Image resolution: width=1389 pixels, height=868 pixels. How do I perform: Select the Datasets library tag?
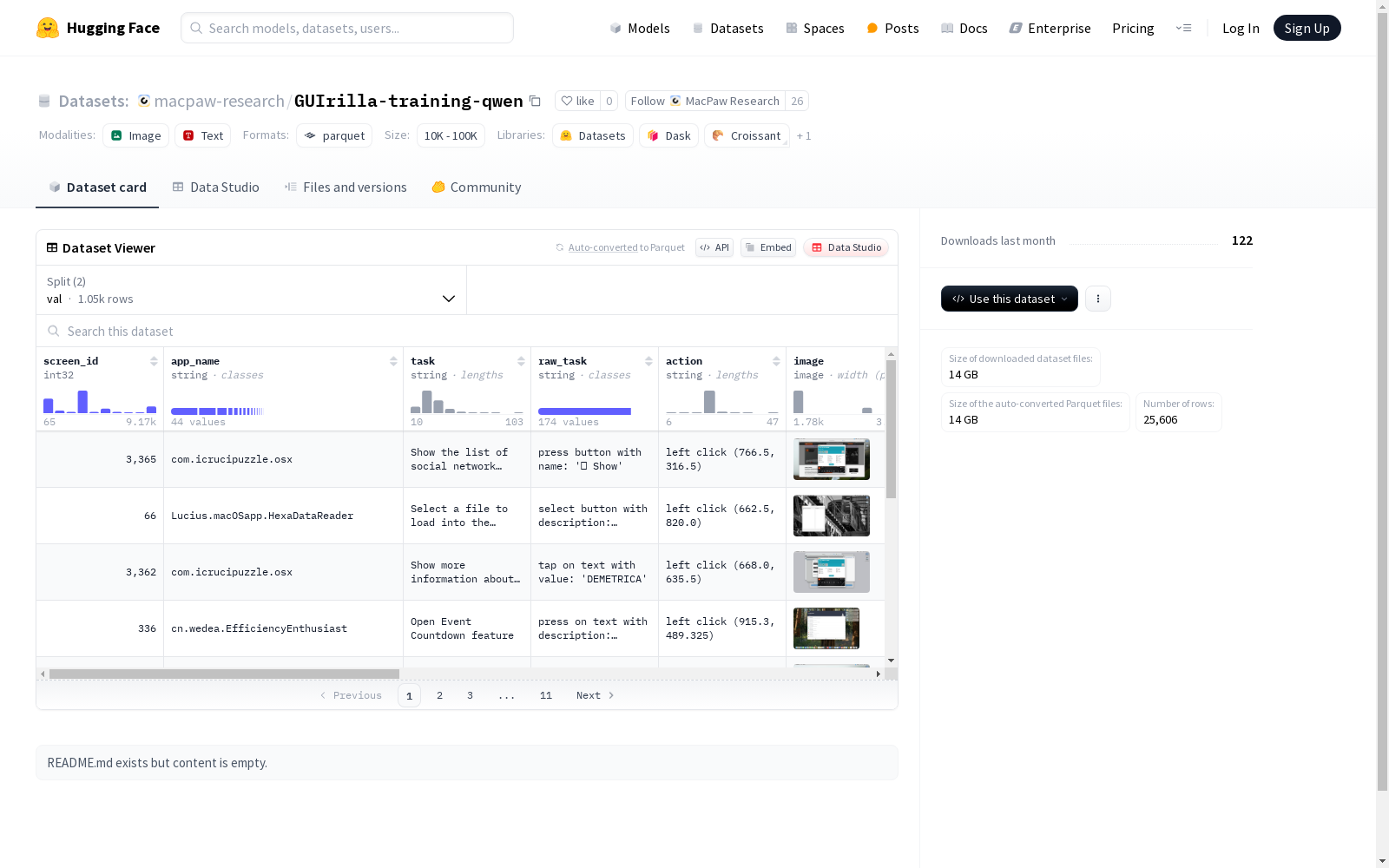[593, 135]
